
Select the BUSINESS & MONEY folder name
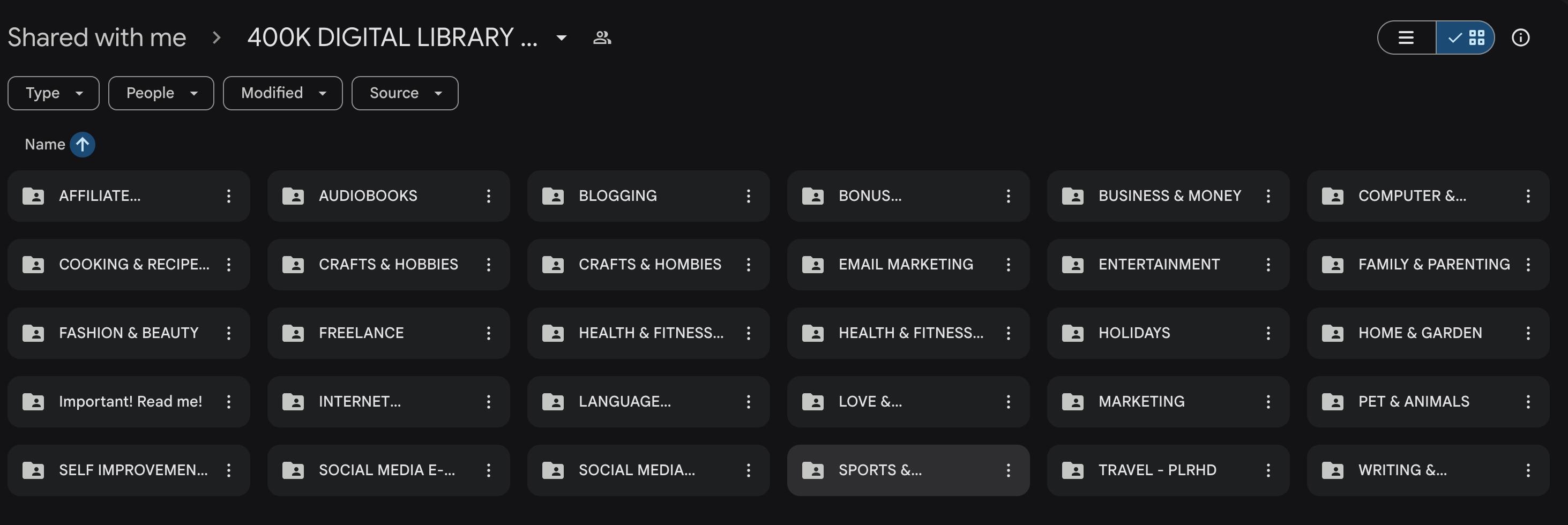[x=1170, y=196]
